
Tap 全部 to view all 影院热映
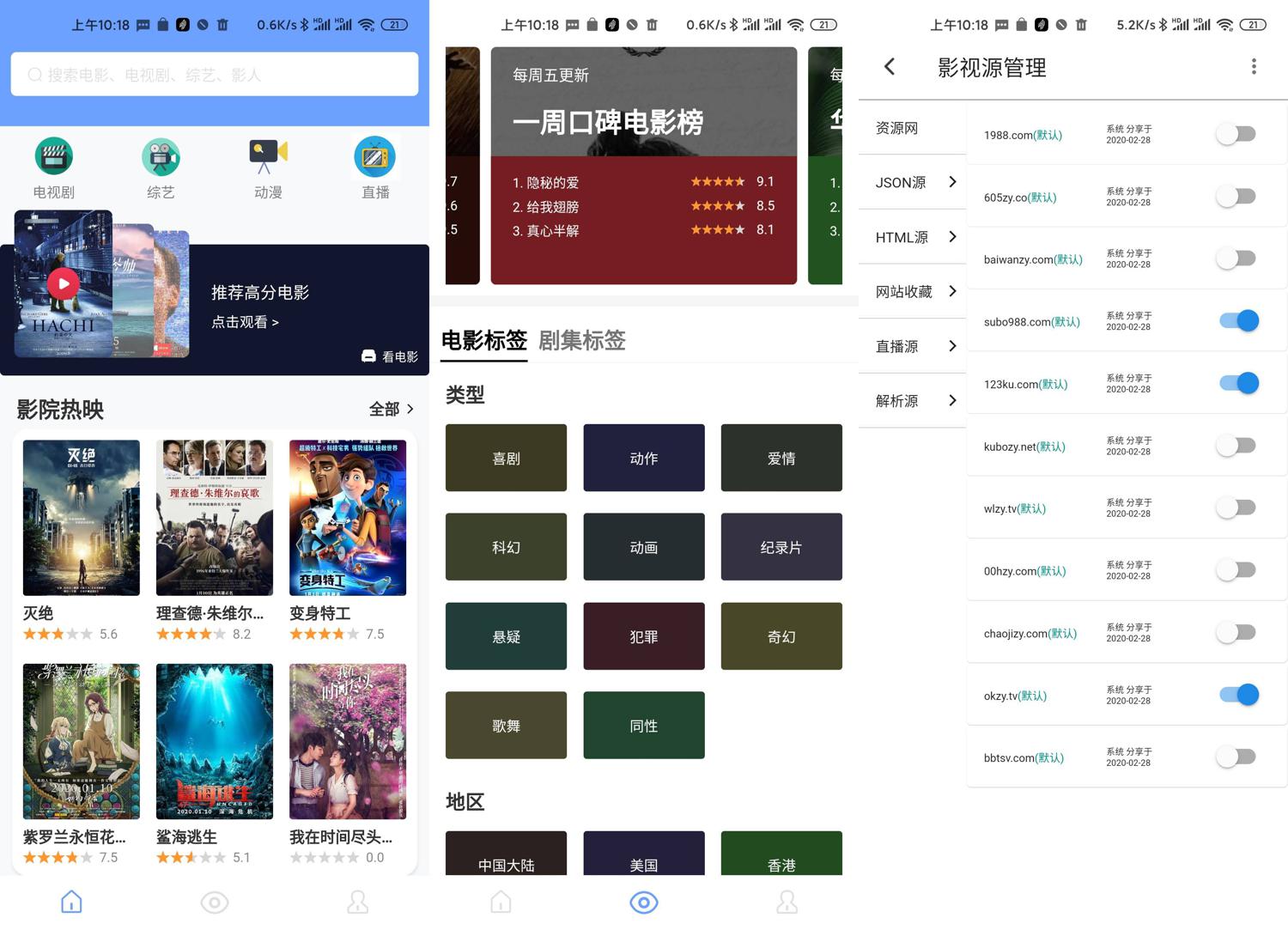tap(392, 410)
